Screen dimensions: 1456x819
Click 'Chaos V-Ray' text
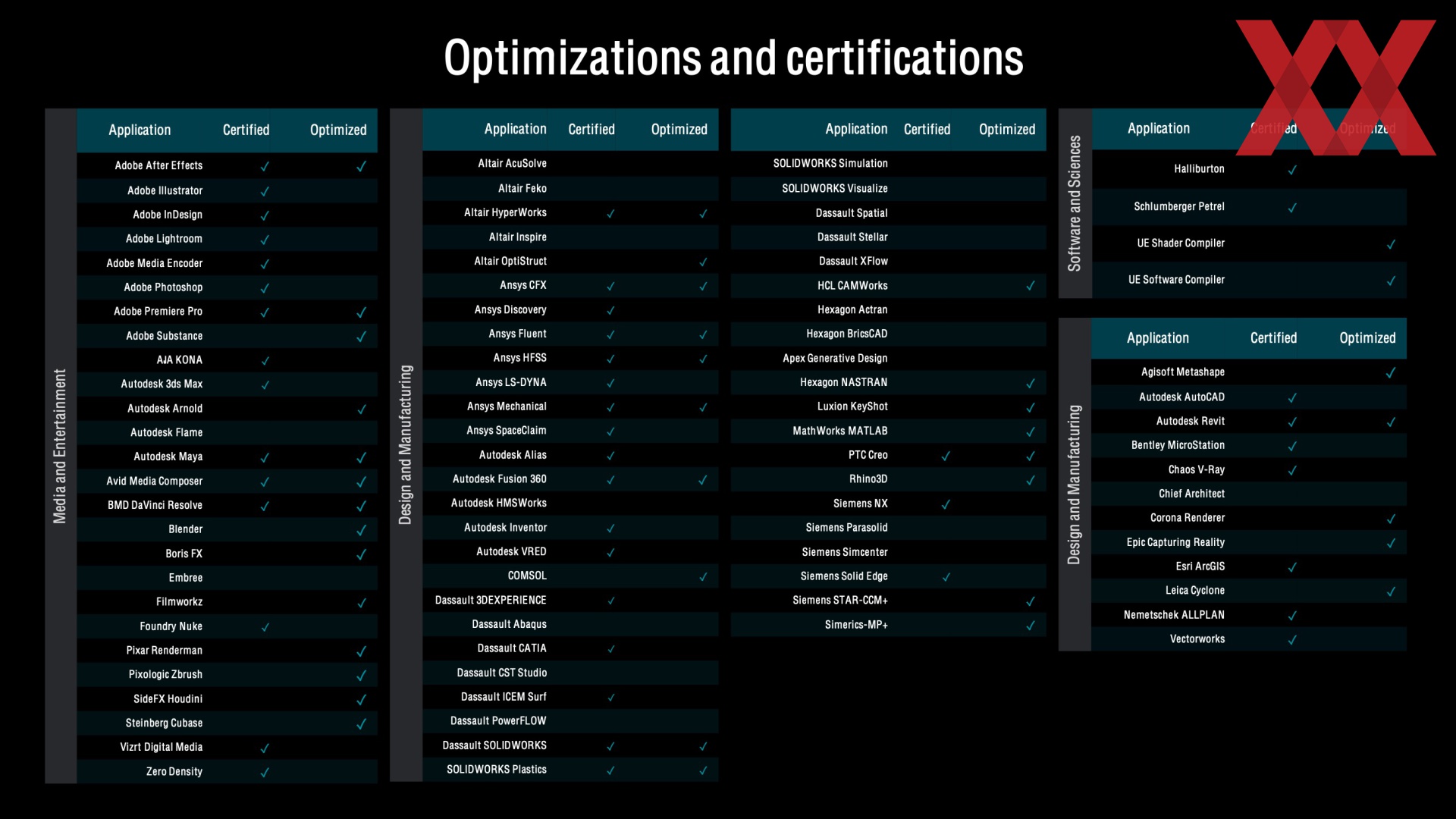(x=1197, y=469)
